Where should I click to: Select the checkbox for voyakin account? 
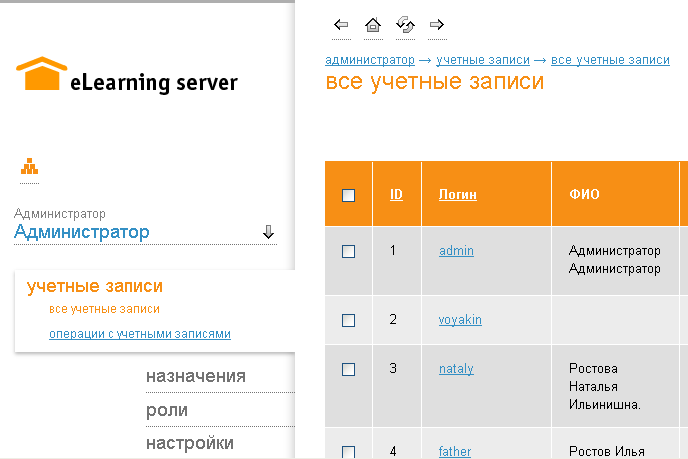tap(349, 321)
